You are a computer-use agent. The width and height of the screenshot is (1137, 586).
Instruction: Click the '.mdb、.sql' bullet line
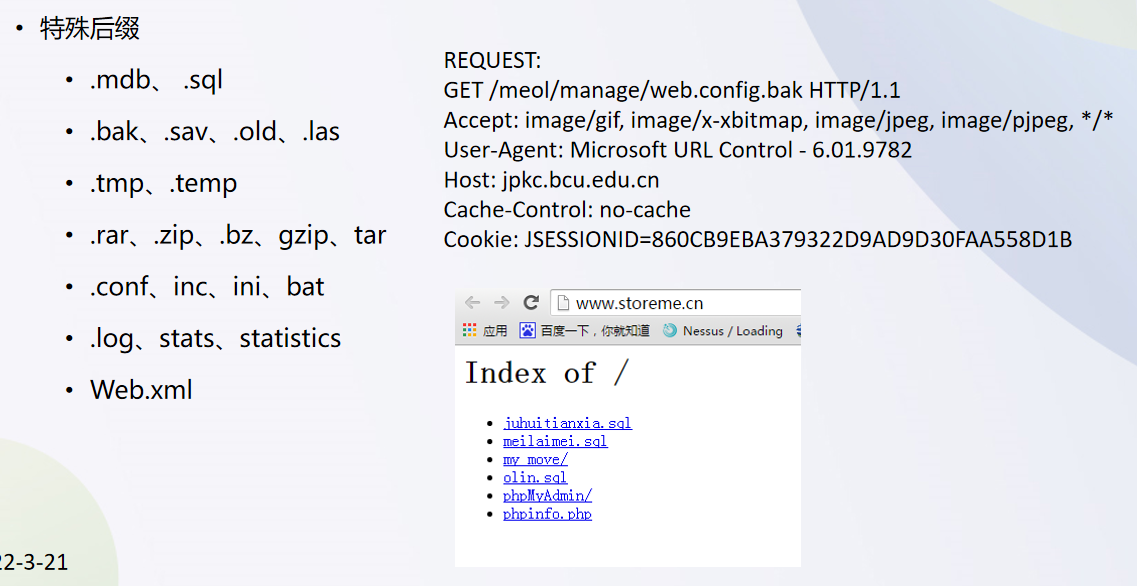[x=156, y=80]
